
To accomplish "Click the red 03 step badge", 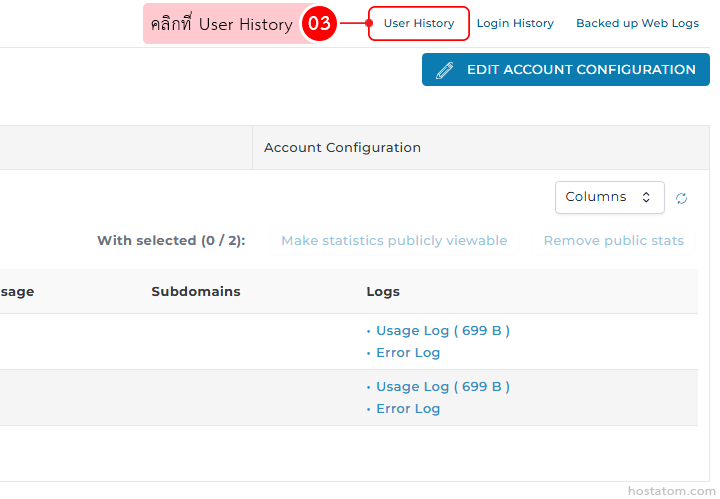I will point(318,24).
